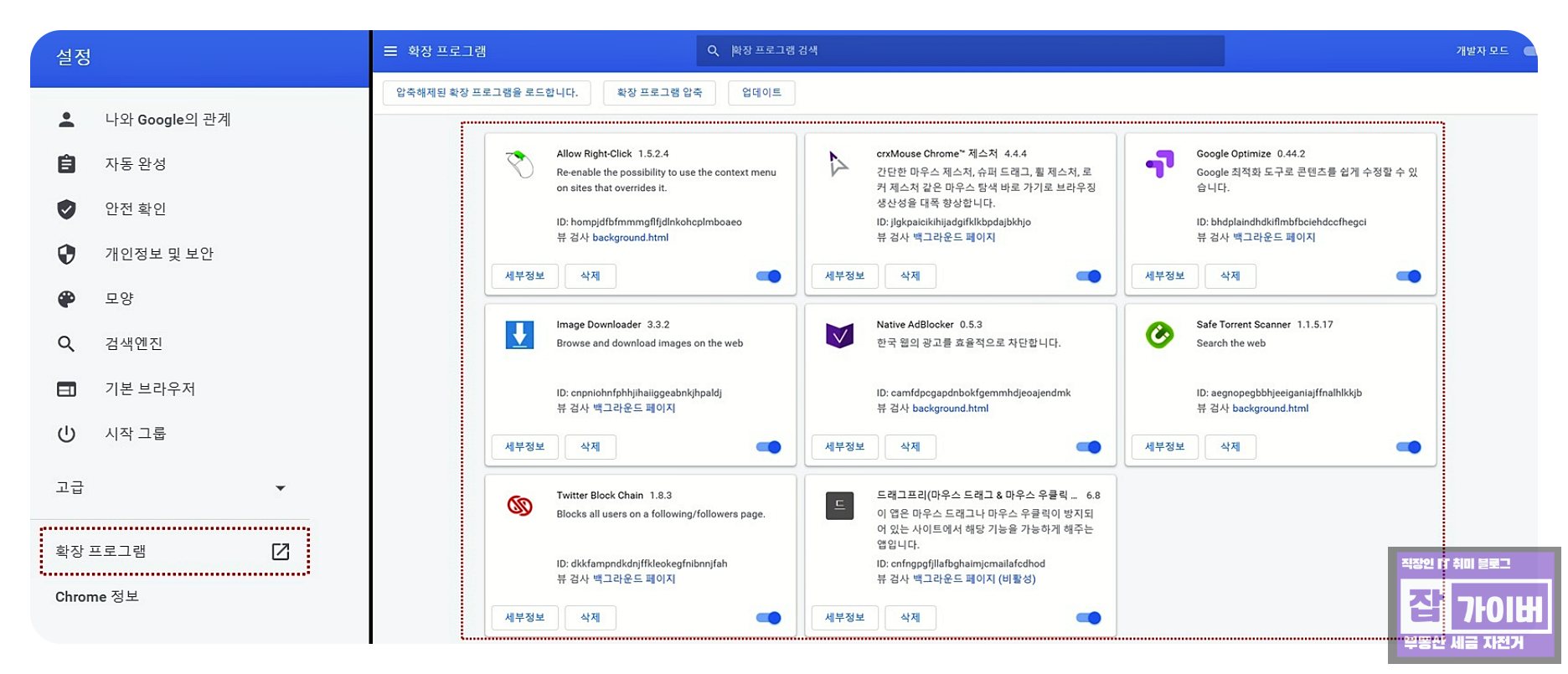The width and height of the screenshot is (1568, 674).
Task: Click the Google Optimize purple icon
Action: click(1159, 163)
